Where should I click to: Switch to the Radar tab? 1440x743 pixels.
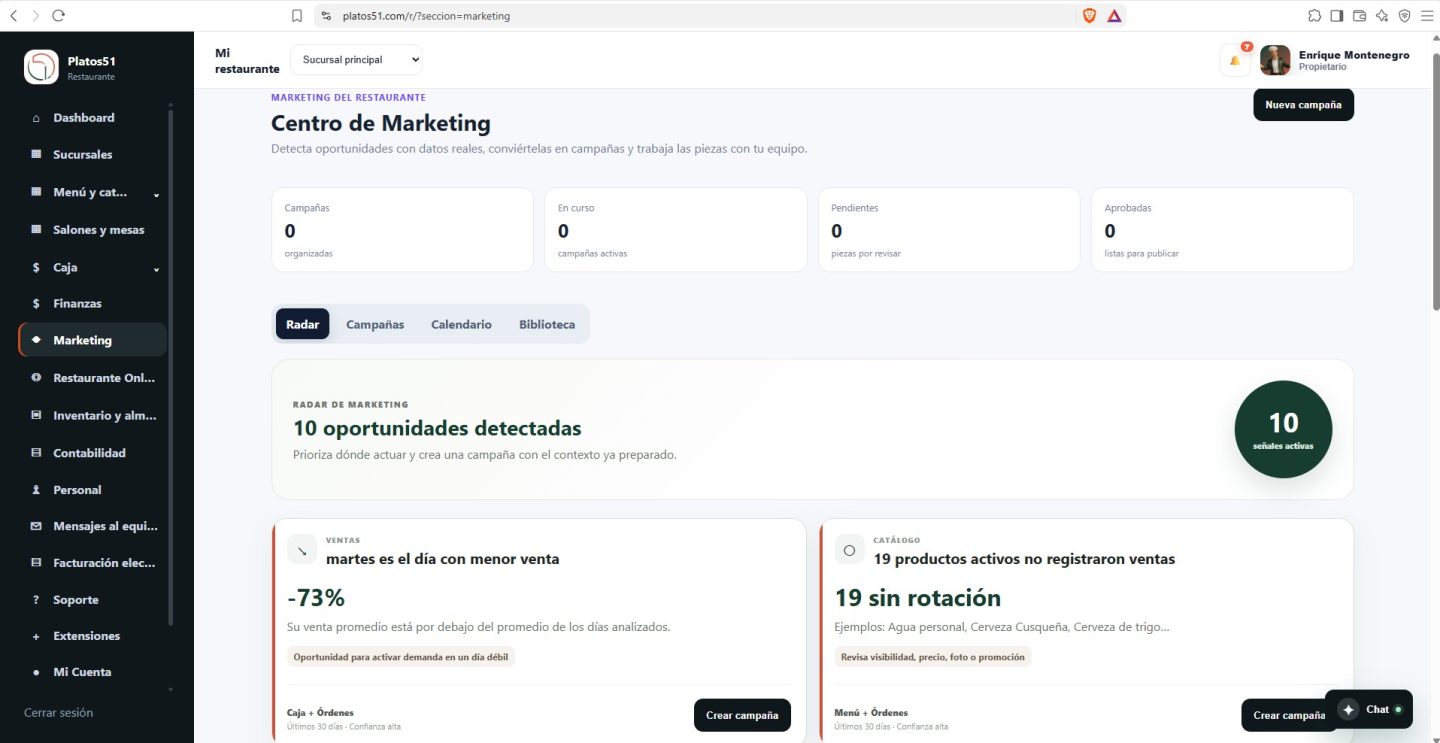tap(302, 324)
